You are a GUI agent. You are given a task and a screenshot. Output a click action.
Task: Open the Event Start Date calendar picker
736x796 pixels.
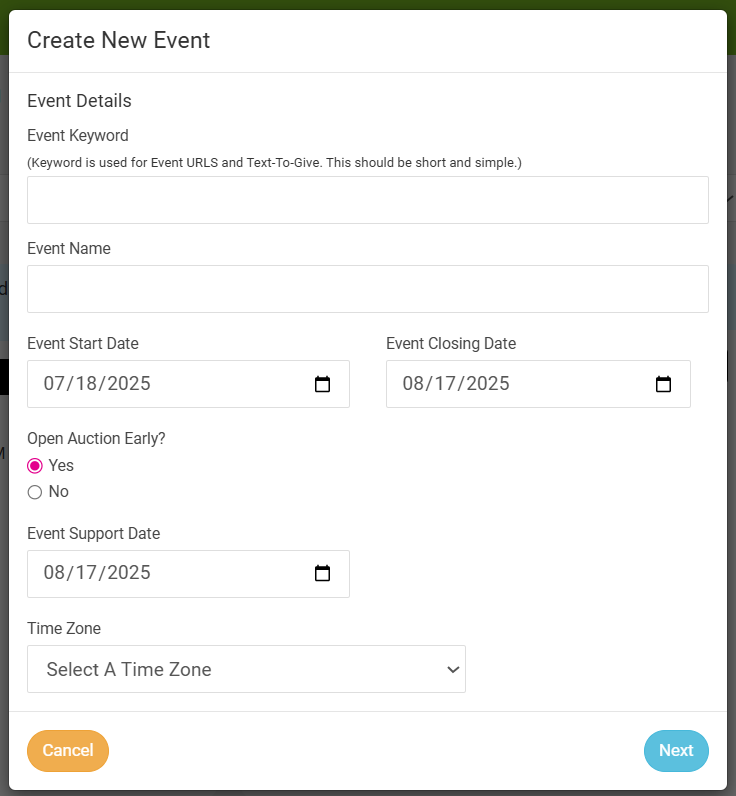(322, 384)
